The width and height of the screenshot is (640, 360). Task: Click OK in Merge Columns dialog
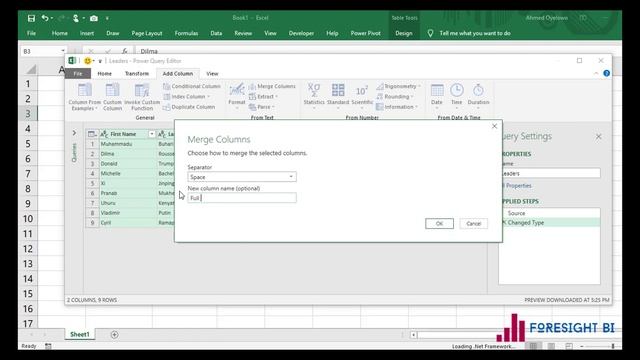tap(439, 223)
